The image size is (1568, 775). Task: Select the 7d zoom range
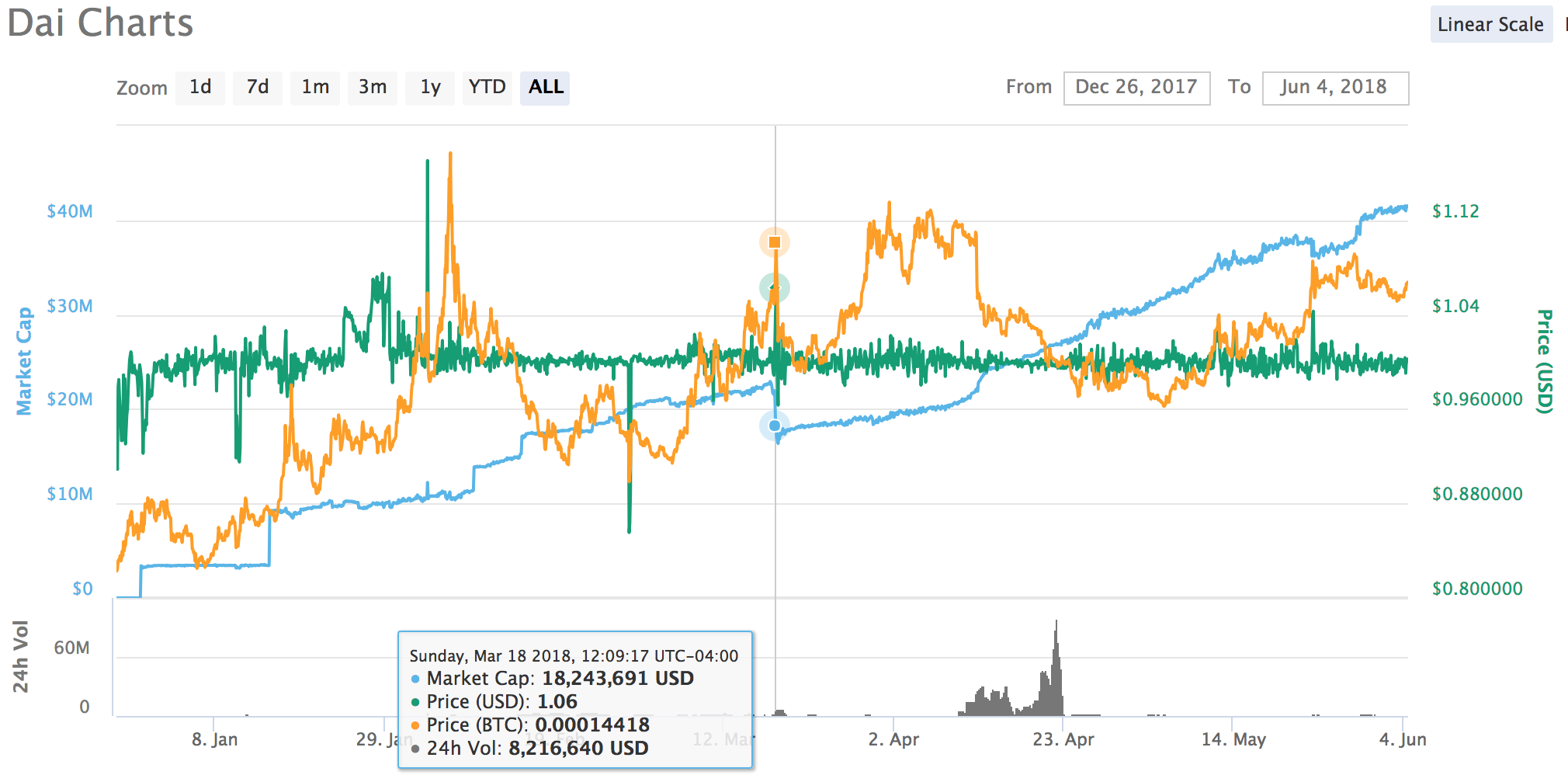(x=258, y=88)
